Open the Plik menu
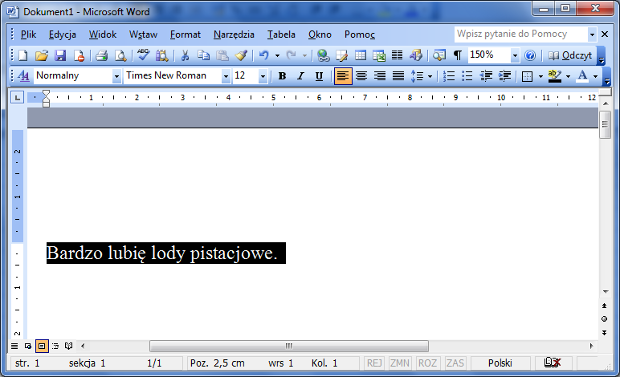This screenshot has width=620, height=377. coord(28,35)
